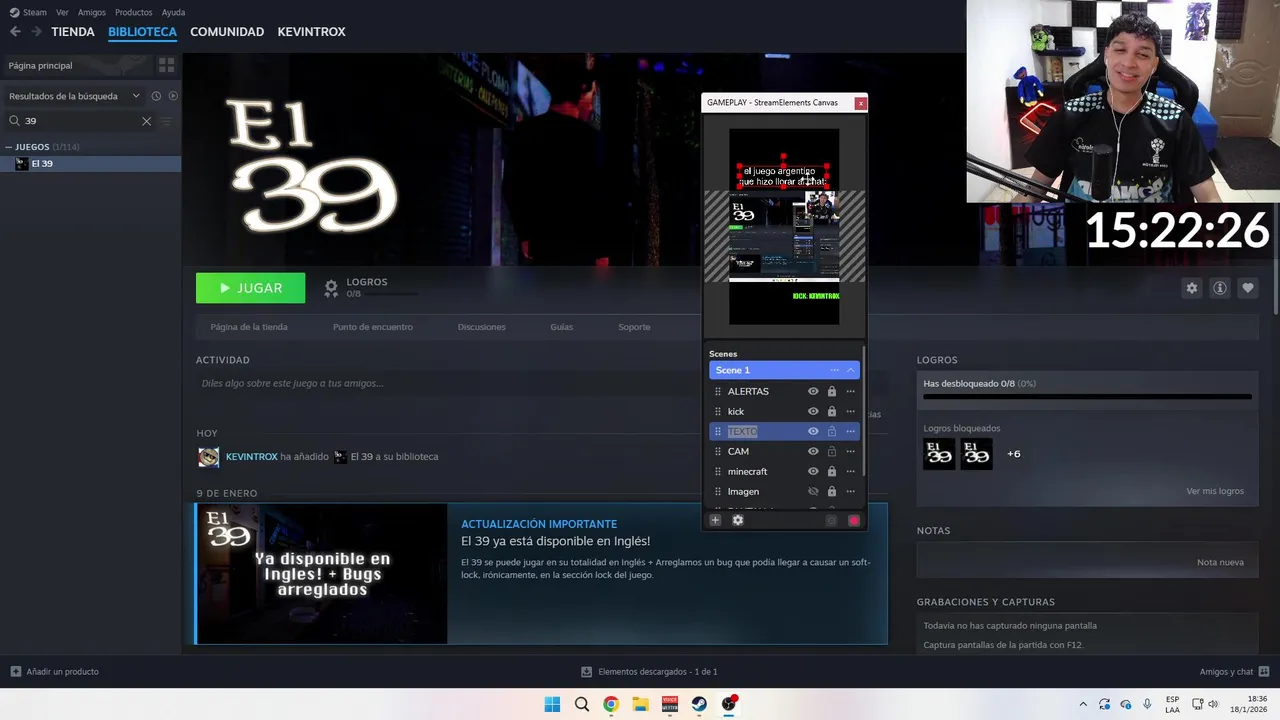
Task: Lock the CAM layer
Action: [x=831, y=451]
